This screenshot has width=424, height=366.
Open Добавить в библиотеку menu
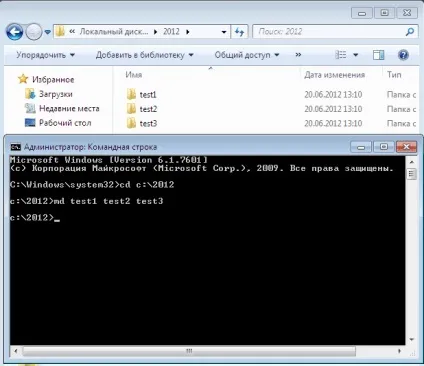pos(145,55)
